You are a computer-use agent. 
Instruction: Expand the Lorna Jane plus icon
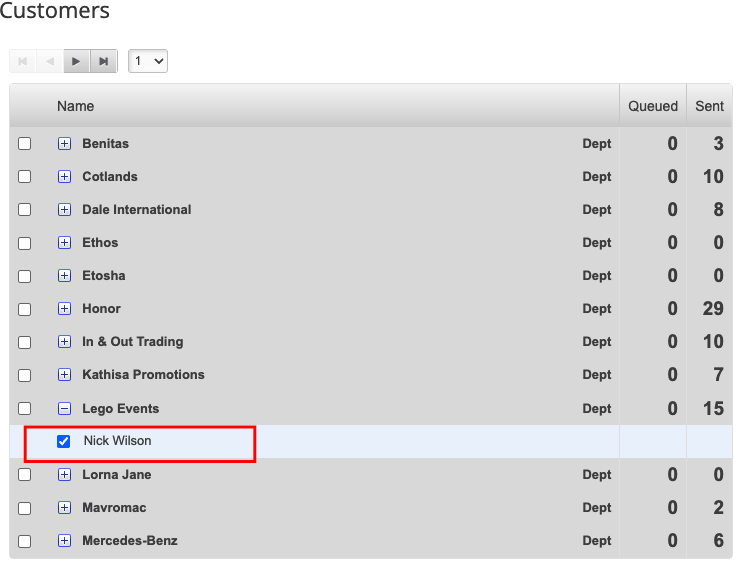[x=64, y=475]
